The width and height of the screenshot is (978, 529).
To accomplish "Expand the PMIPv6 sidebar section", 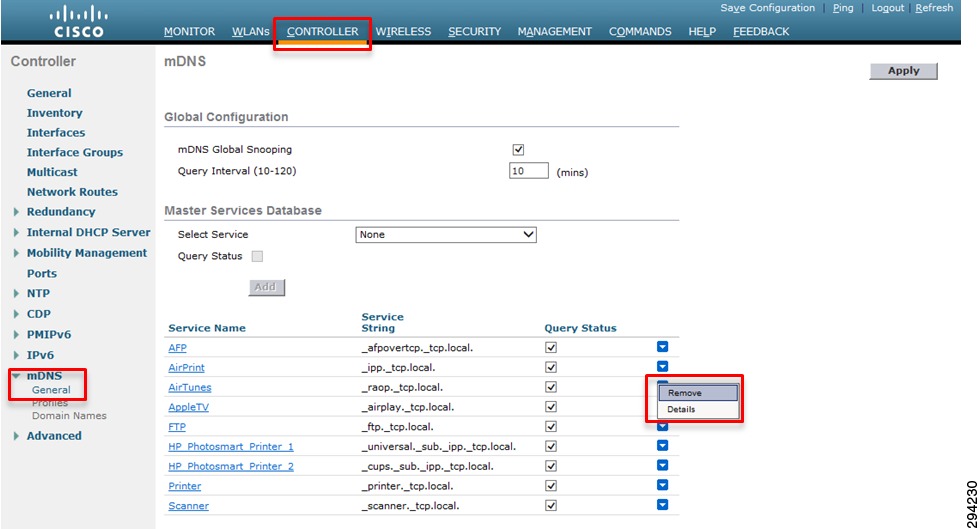I will [16, 335].
